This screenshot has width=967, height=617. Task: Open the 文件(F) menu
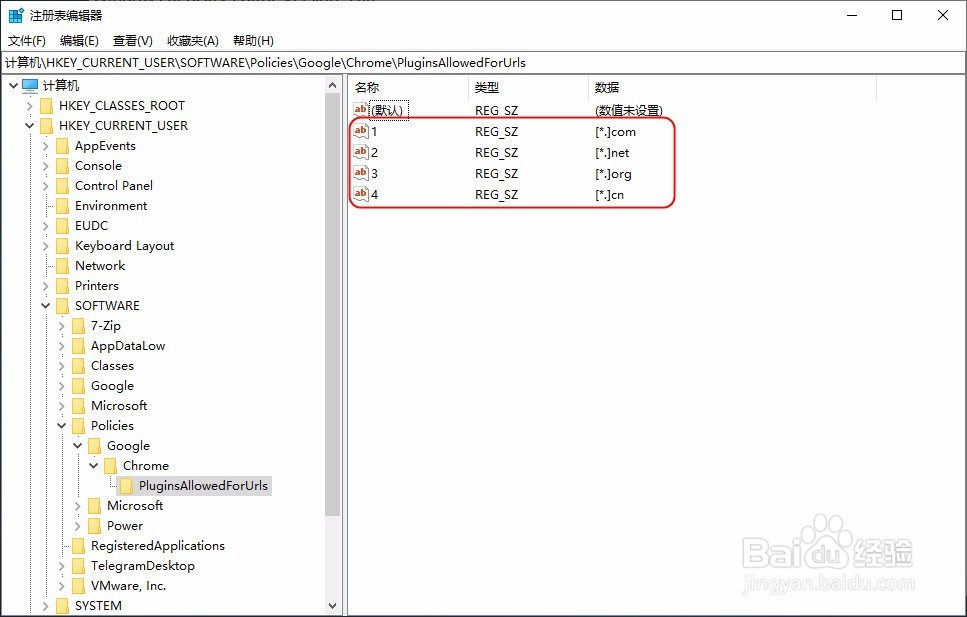click(x=27, y=41)
